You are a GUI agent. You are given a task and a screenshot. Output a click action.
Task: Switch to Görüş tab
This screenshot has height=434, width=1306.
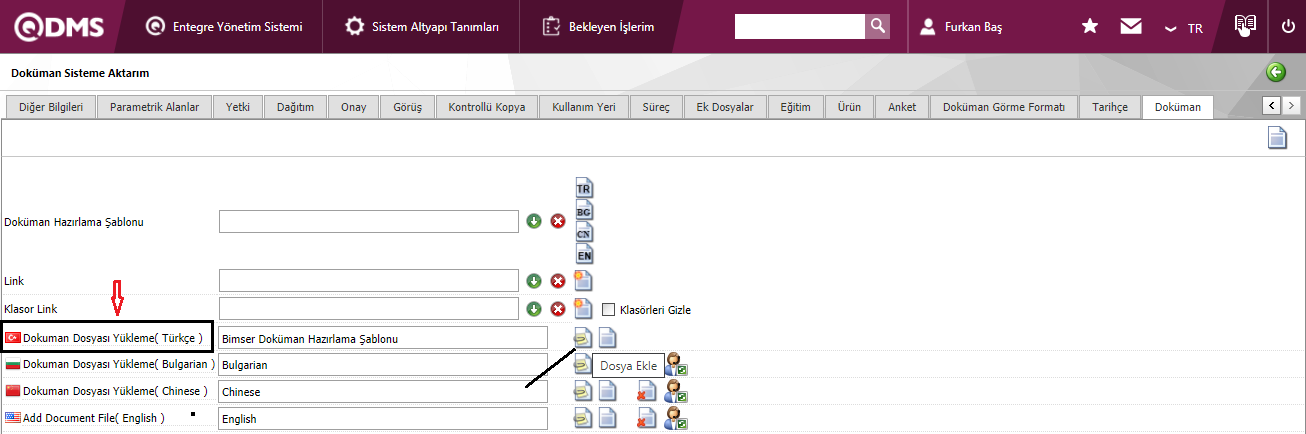[x=407, y=107]
